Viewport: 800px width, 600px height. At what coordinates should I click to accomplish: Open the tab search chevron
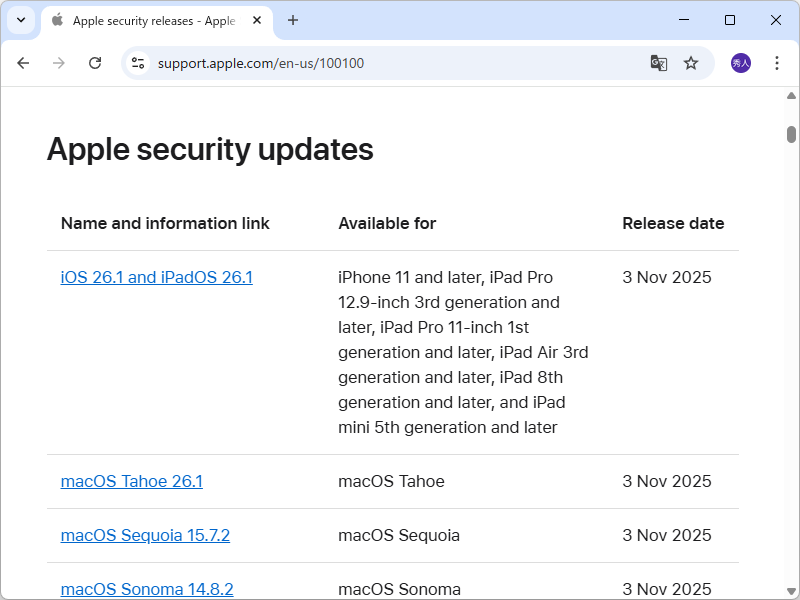pos(20,20)
